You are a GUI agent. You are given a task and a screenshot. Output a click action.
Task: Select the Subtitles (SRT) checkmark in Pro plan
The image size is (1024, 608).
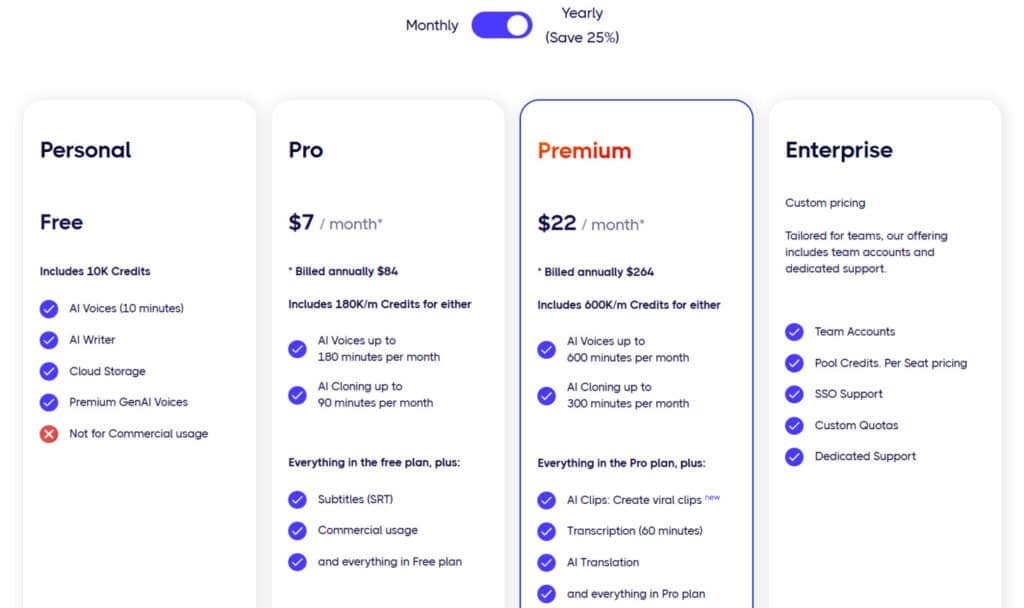(297, 499)
